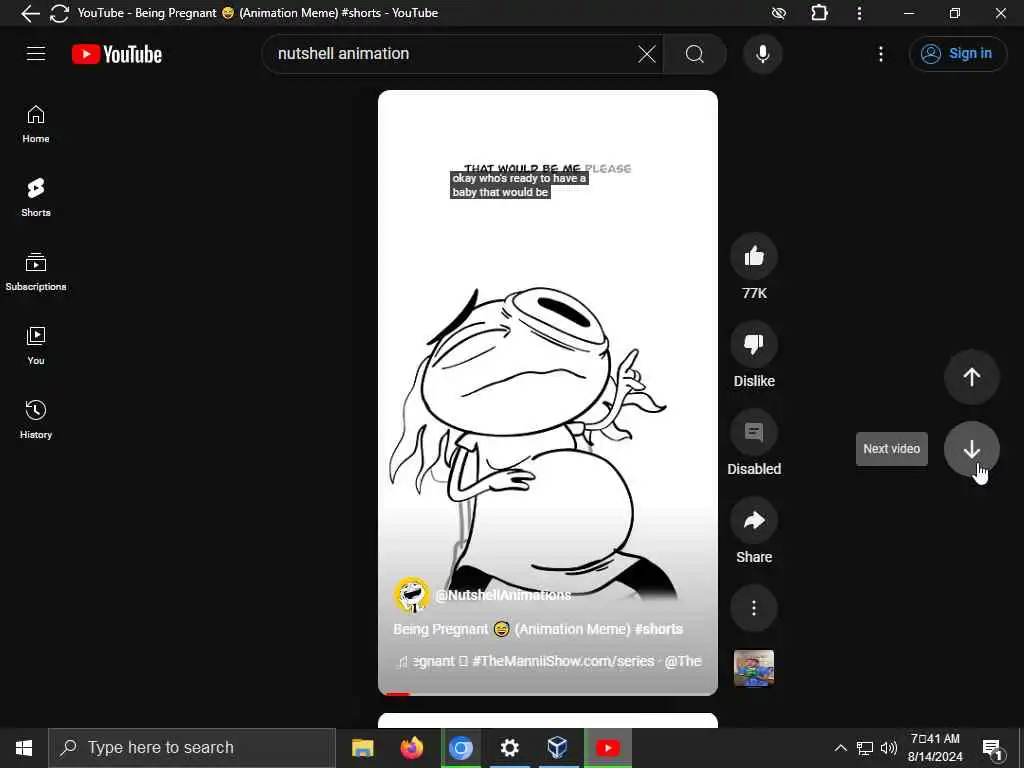Open the sound thumbnail below more actions
Image resolution: width=1024 pixels, height=768 pixels.
pyautogui.click(x=754, y=668)
